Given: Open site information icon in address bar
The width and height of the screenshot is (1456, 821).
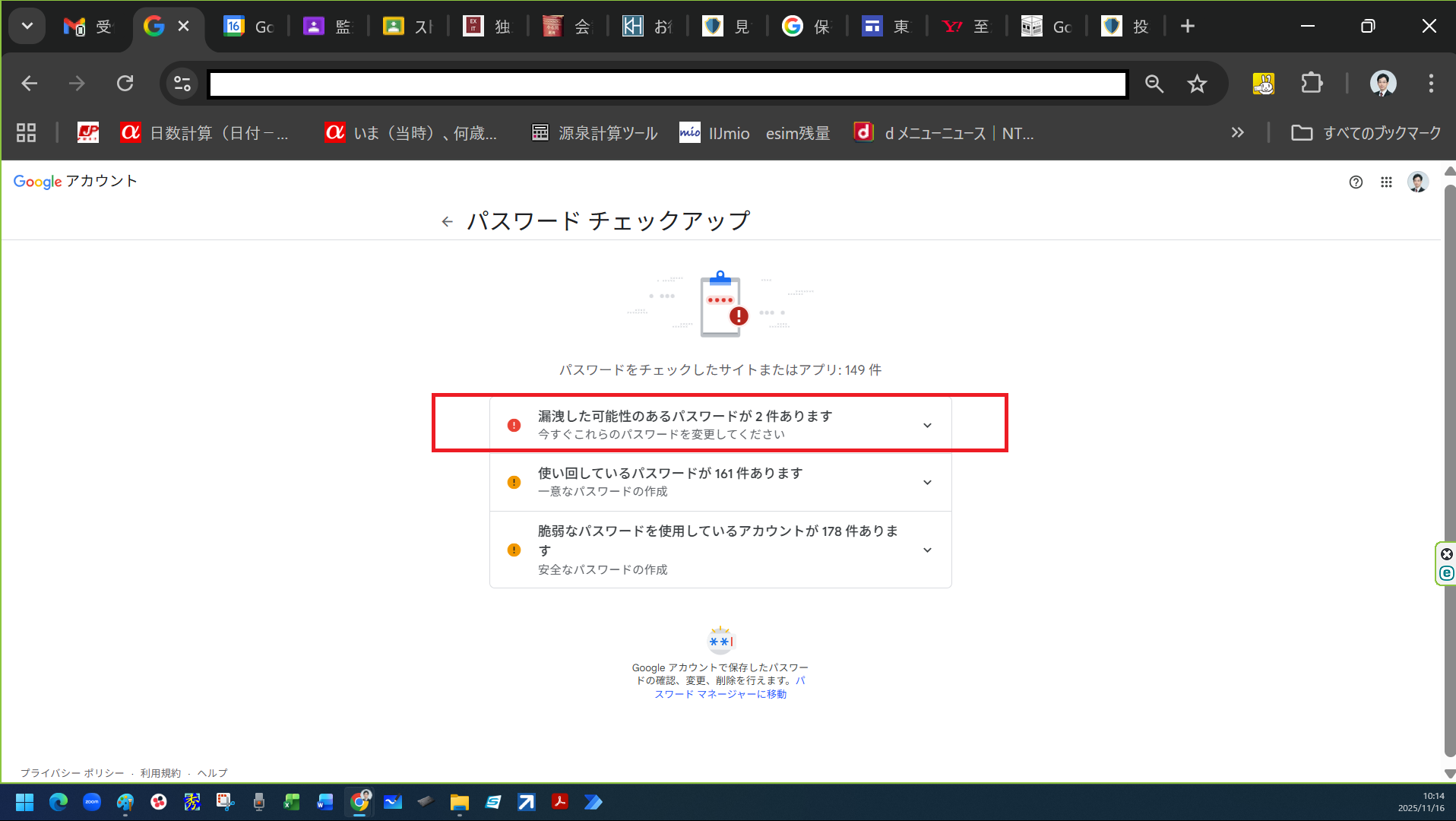Looking at the screenshot, I should (x=182, y=84).
